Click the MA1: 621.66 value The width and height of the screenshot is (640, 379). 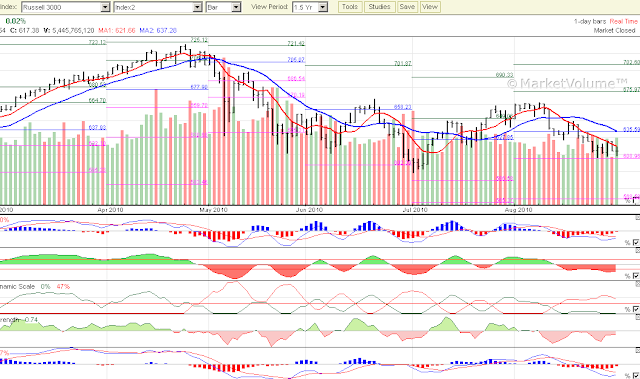(117, 31)
